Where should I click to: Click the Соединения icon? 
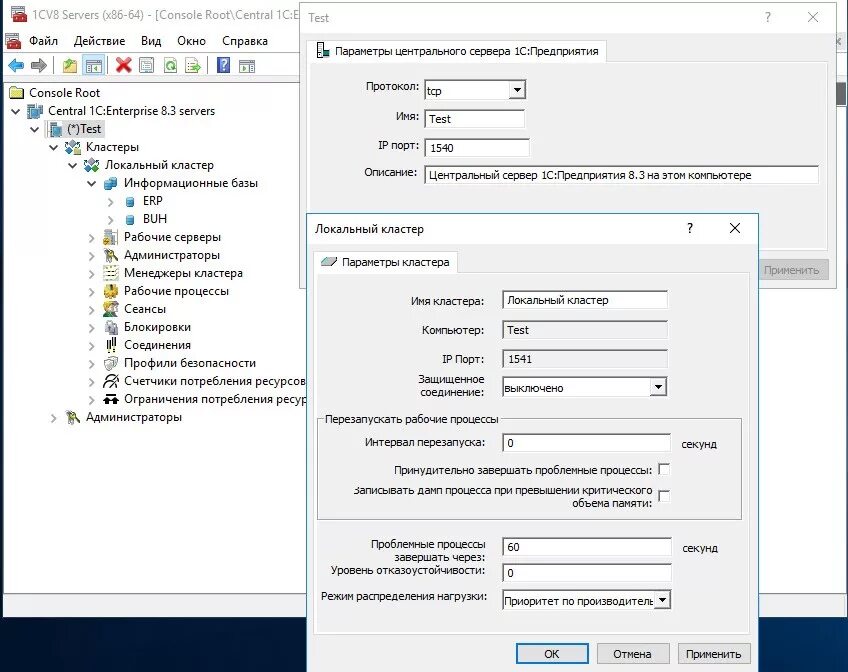click(110, 345)
